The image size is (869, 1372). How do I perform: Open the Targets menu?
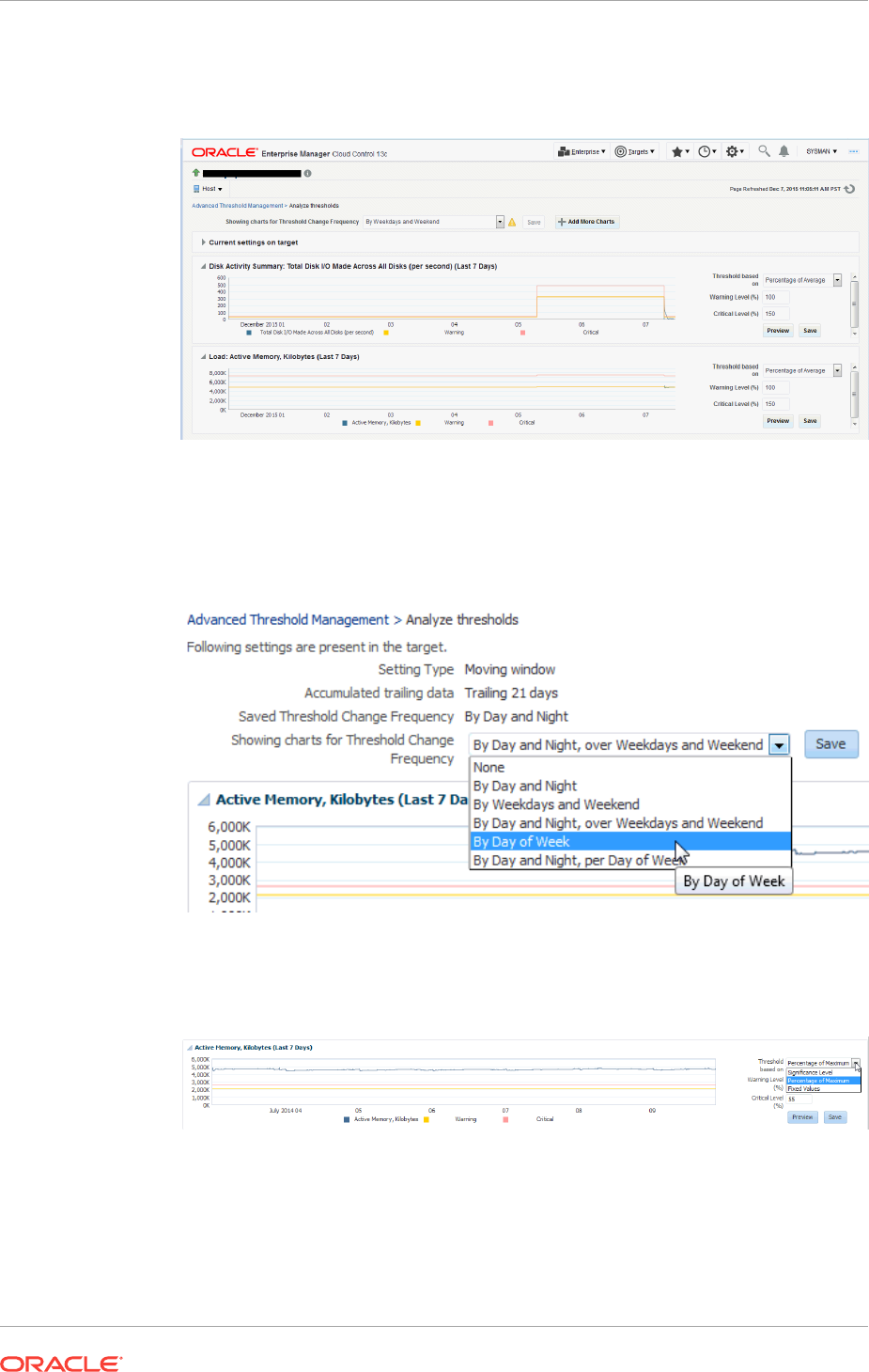tap(635, 151)
